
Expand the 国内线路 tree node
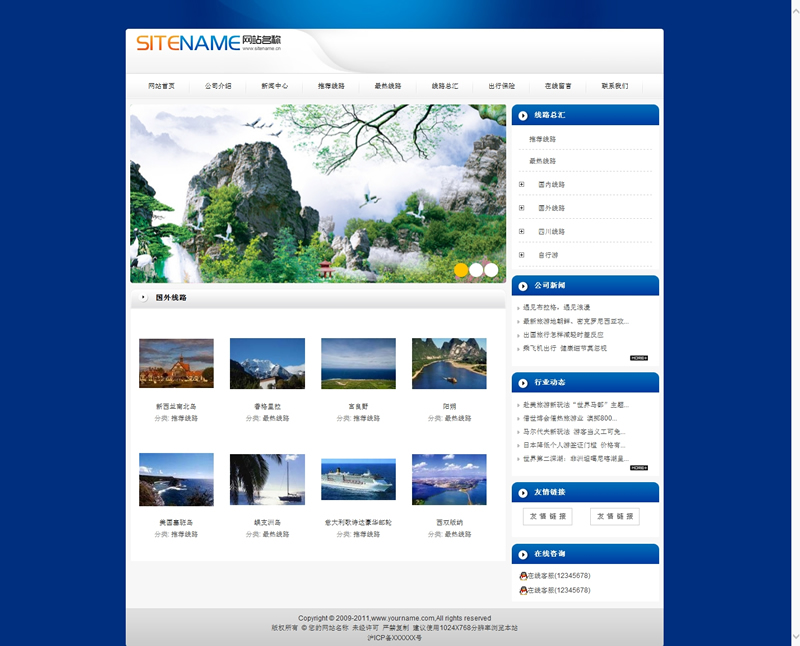(521, 184)
